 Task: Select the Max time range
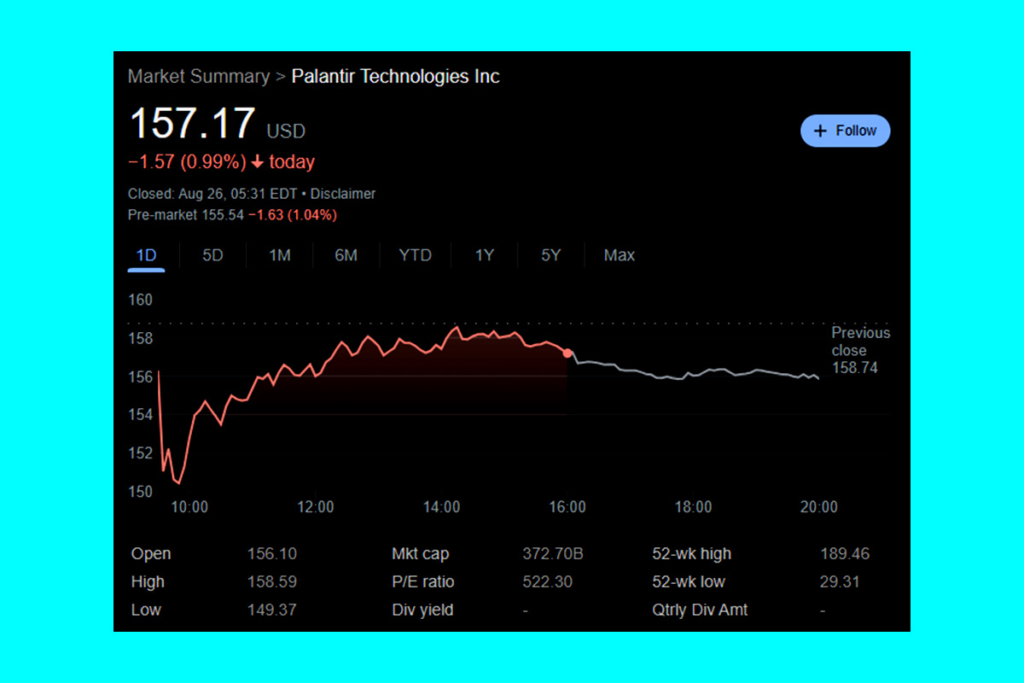(619, 255)
